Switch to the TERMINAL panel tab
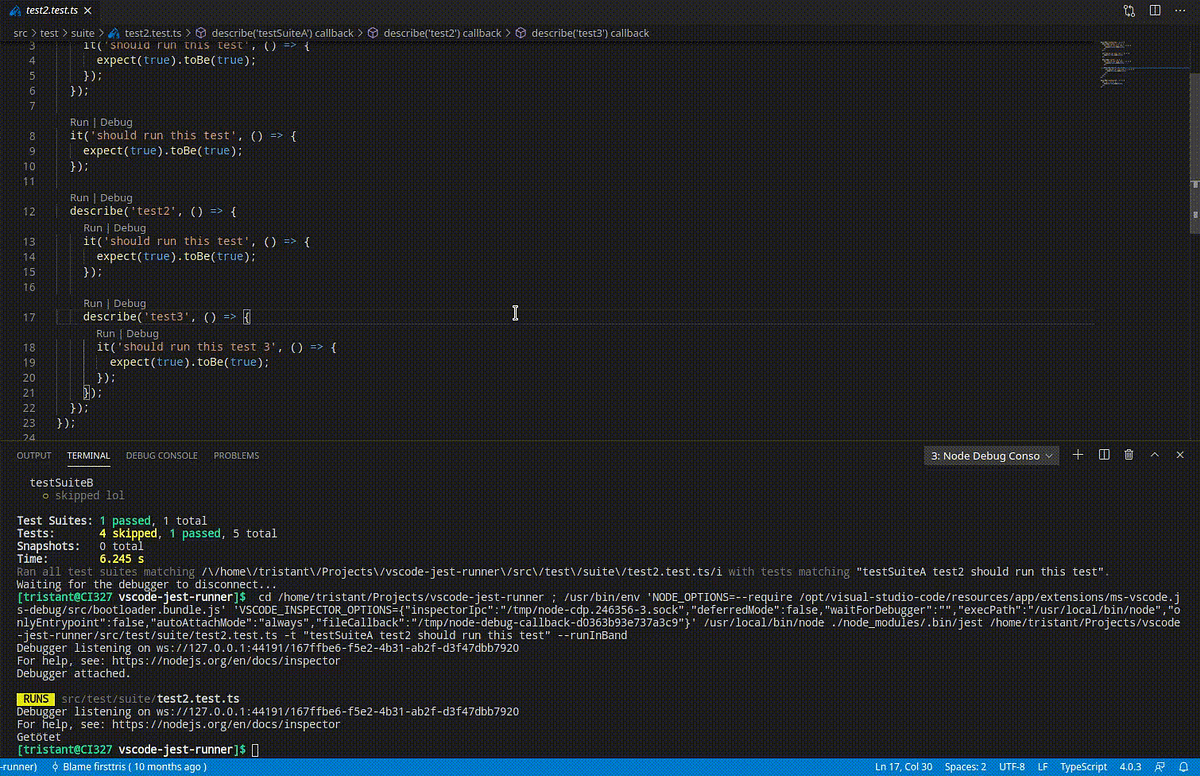This screenshot has height=776, width=1200. tap(88, 456)
